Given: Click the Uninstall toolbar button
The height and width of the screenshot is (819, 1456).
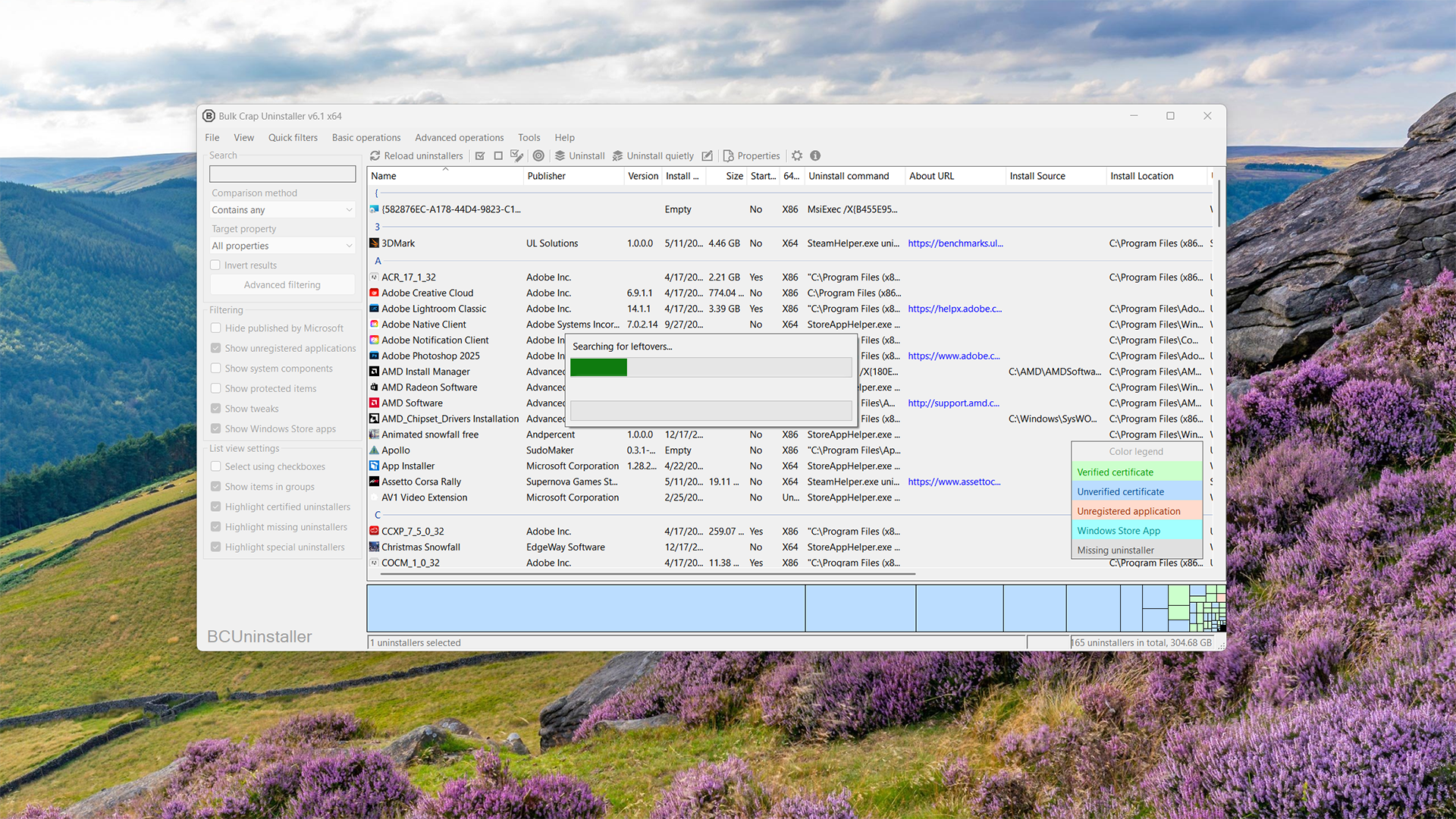Looking at the screenshot, I should click(x=580, y=155).
